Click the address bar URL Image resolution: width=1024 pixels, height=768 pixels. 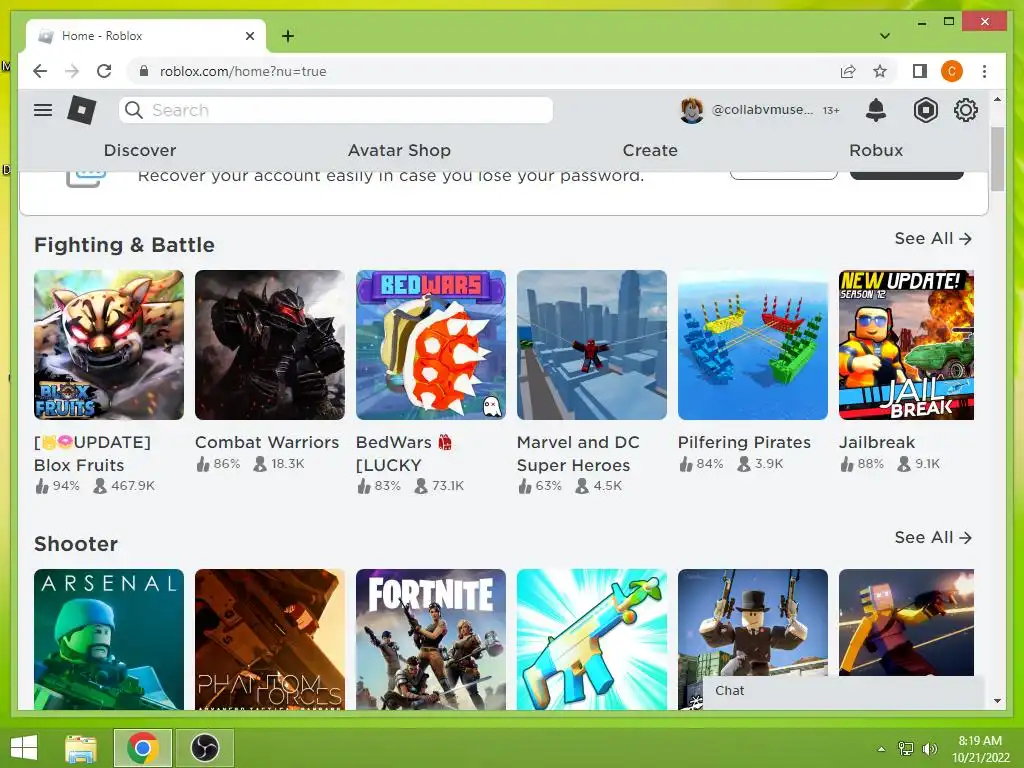tap(243, 71)
